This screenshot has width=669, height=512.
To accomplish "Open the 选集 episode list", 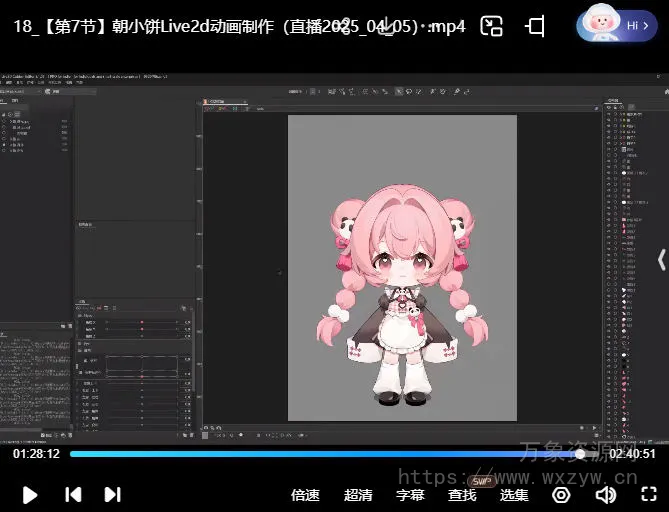I will (514, 494).
